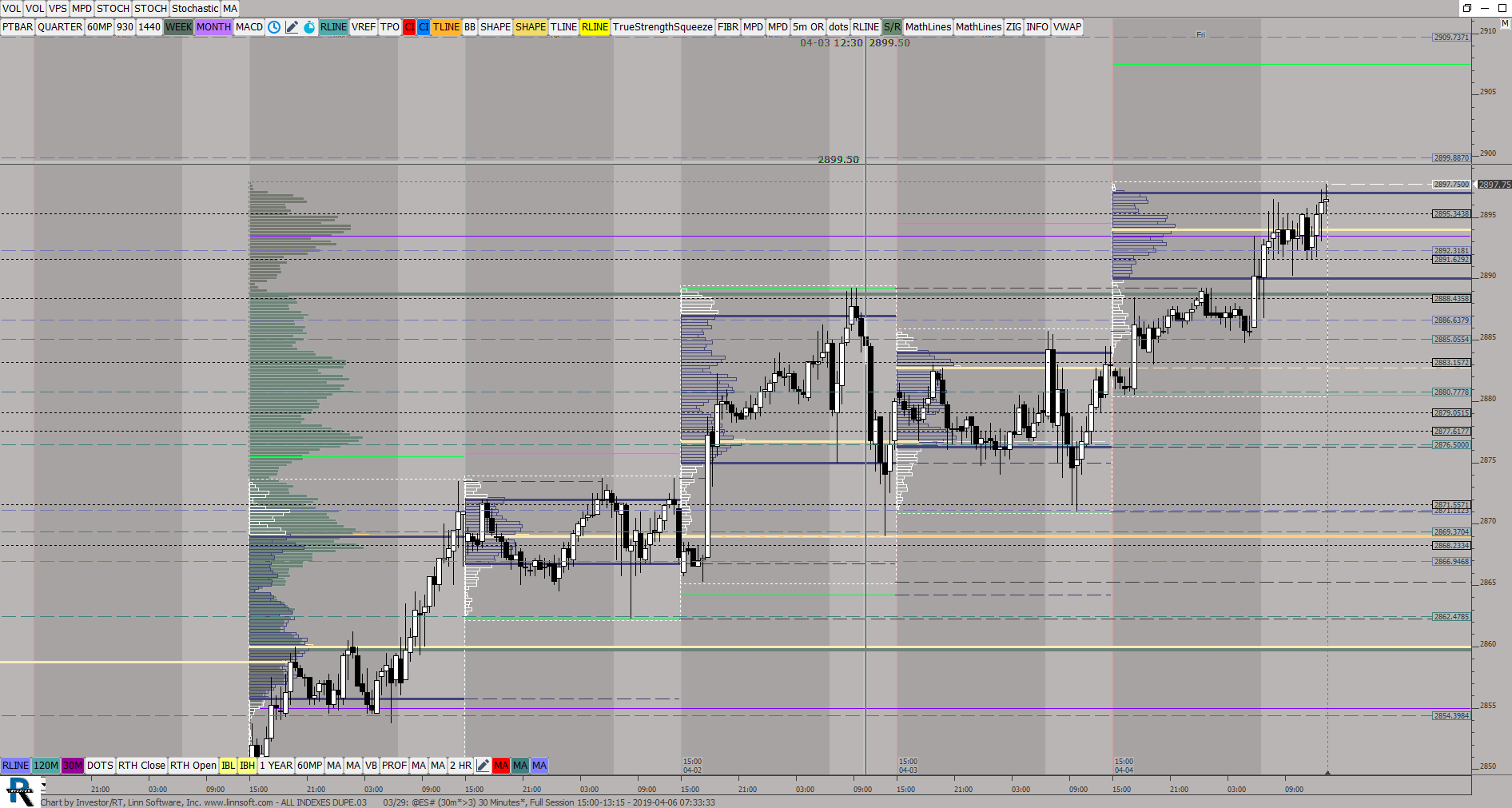Click the FIBR toolbar button

tap(728, 27)
